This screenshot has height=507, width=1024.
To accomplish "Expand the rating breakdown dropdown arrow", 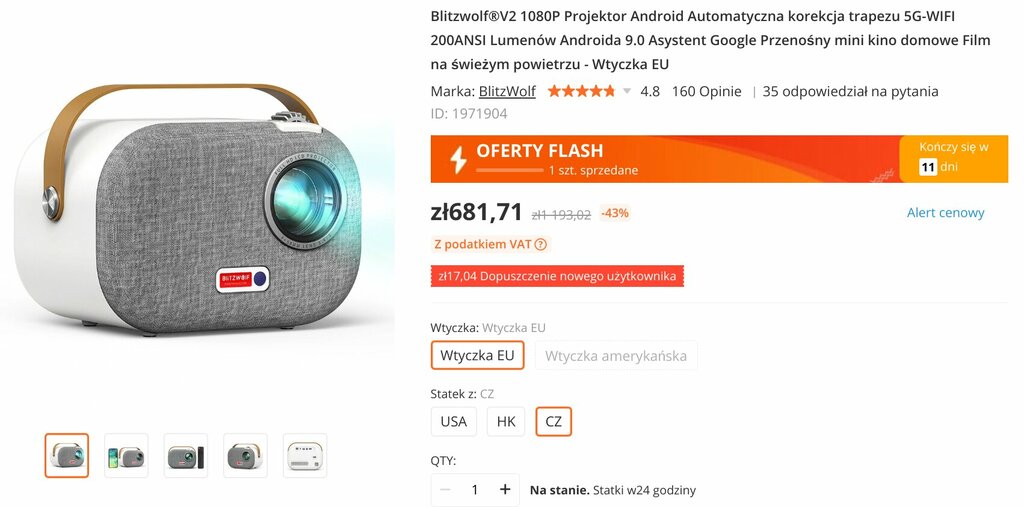I will pos(627,91).
